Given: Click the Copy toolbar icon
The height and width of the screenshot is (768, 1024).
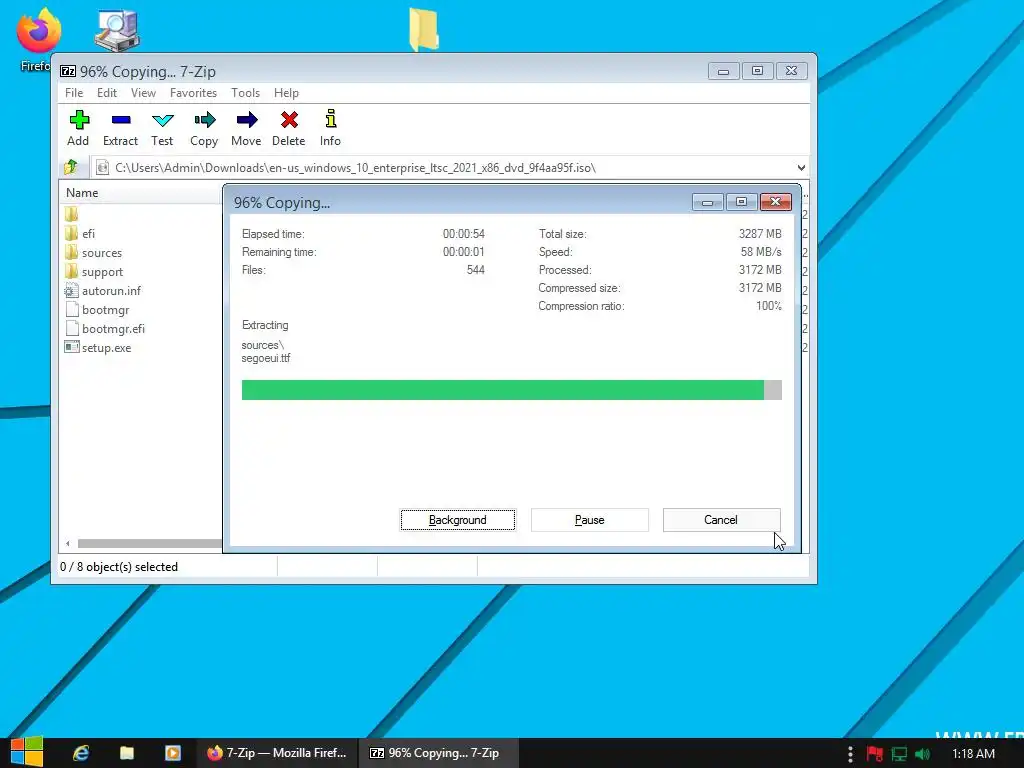Looking at the screenshot, I should tap(204, 128).
